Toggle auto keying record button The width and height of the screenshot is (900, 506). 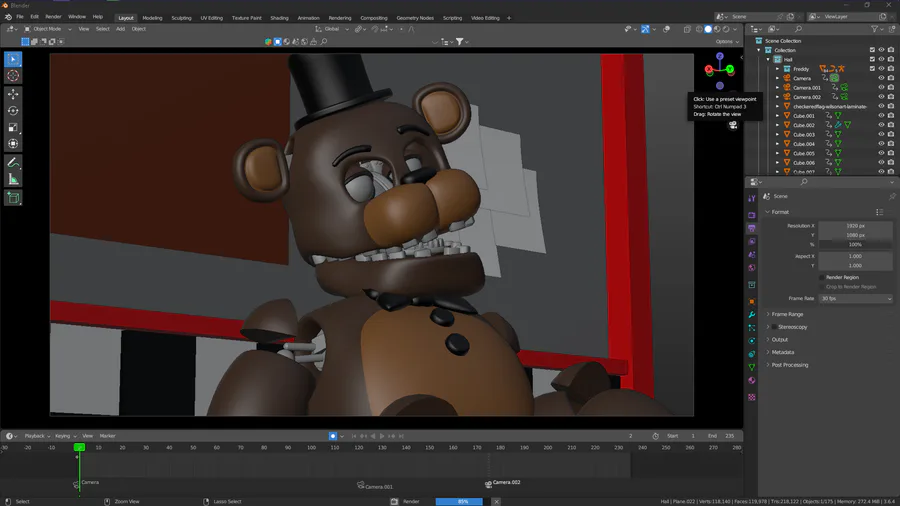click(x=333, y=436)
